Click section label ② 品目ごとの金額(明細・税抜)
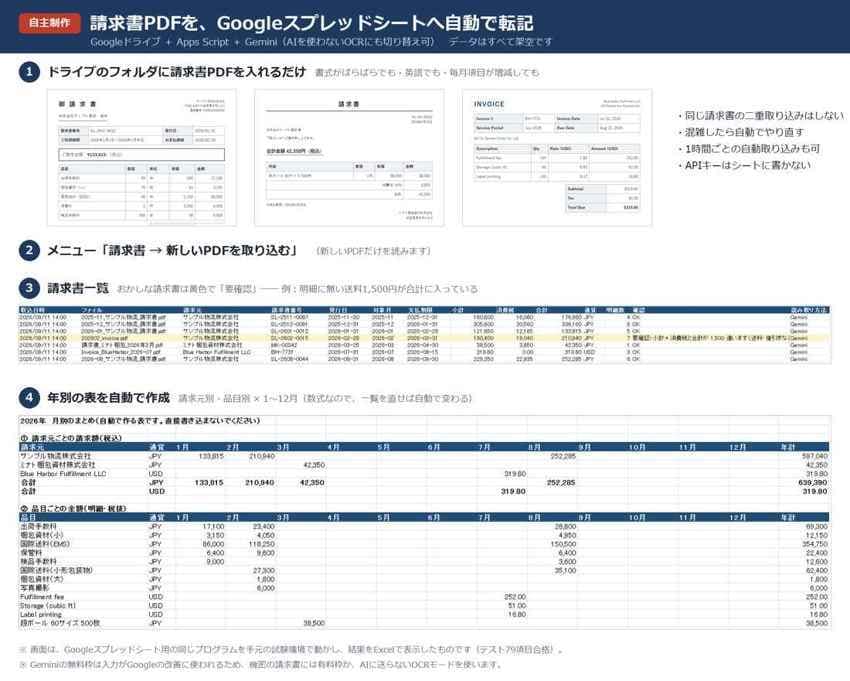Image resolution: width=850 pixels, height=681 pixels. [x=73, y=509]
